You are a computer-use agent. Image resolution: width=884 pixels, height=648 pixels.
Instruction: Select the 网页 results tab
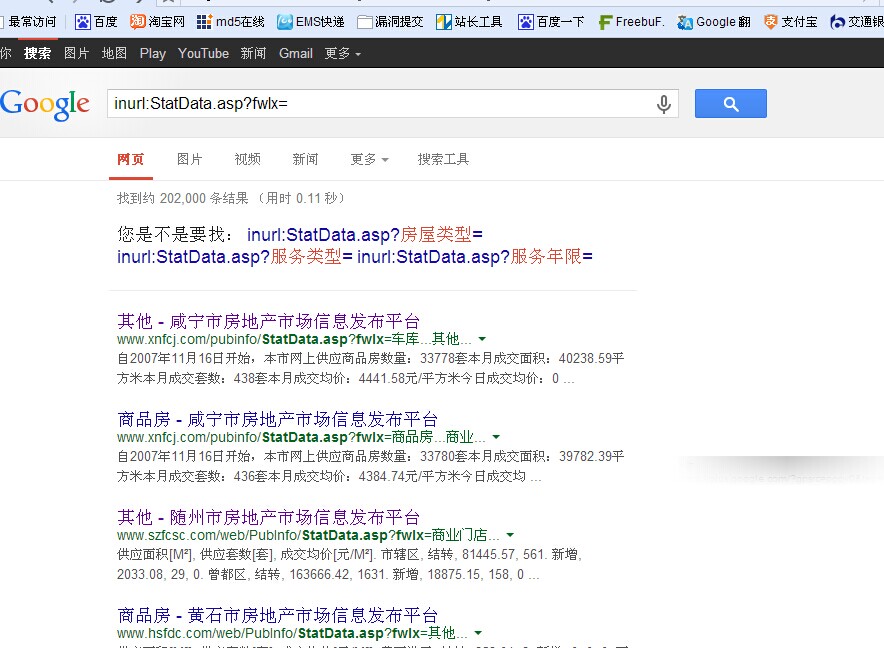point(130,160)
